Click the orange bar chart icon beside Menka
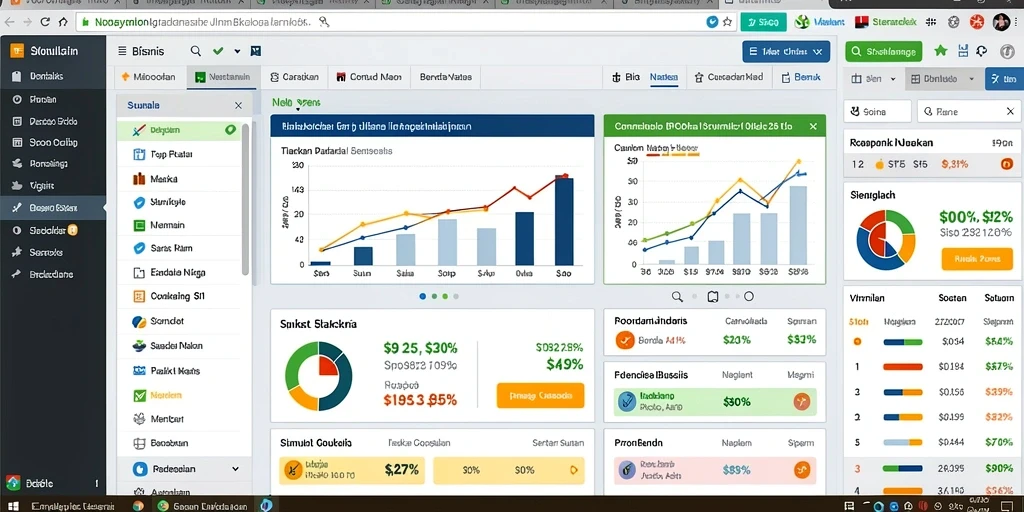This screenshot has height=512, width=1024. 138,178
